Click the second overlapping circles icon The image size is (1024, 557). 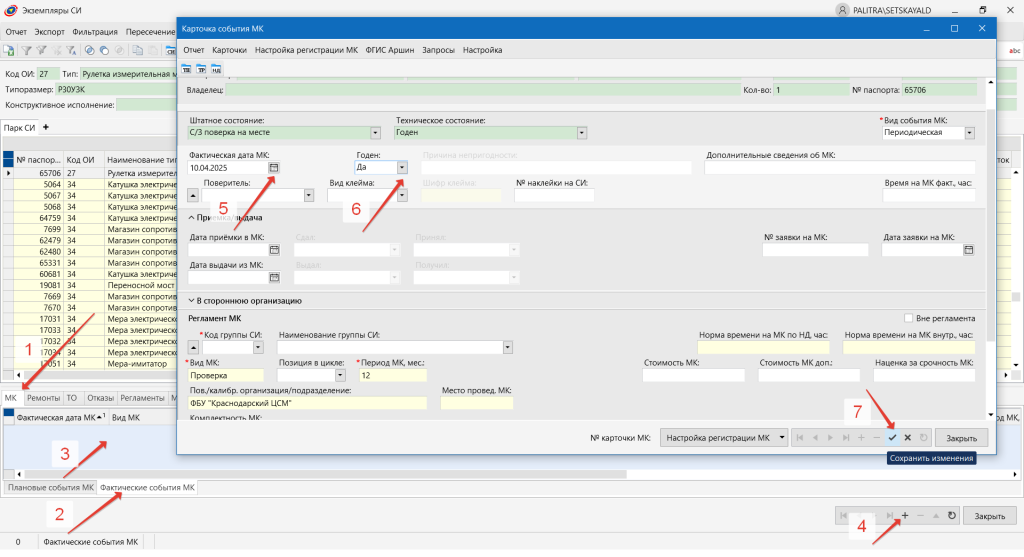104,50
